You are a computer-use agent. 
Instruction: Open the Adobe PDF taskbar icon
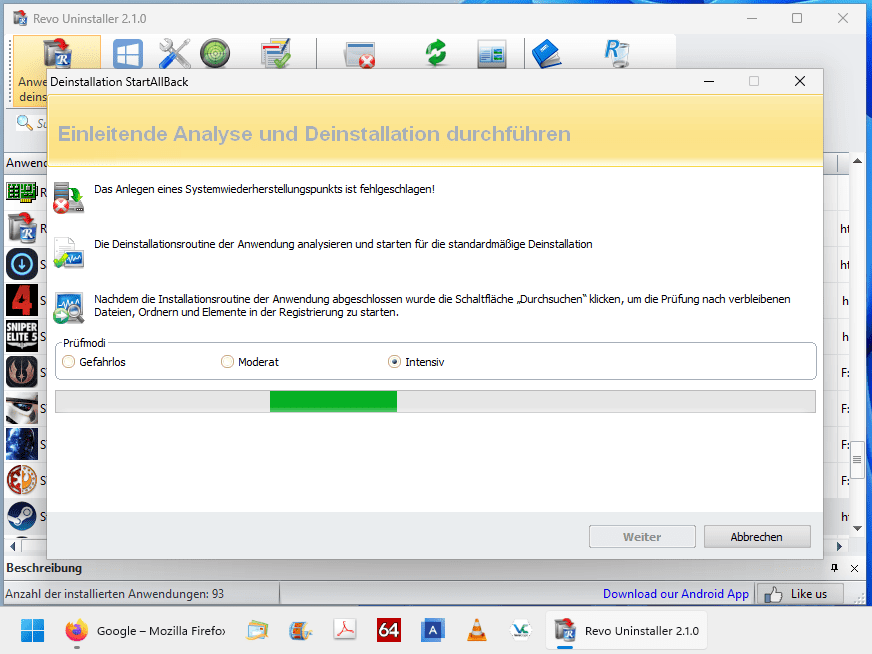point(345,630)
